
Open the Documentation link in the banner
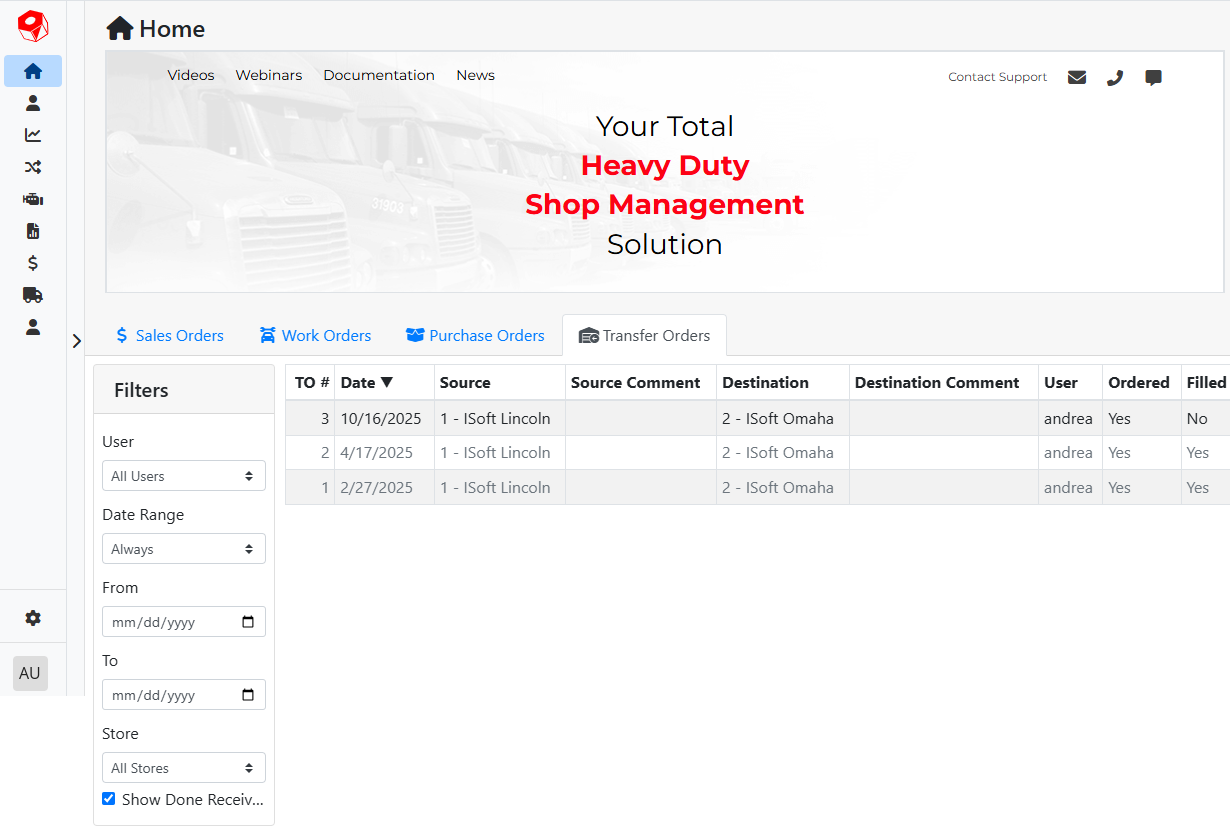[x=379, y=75]
